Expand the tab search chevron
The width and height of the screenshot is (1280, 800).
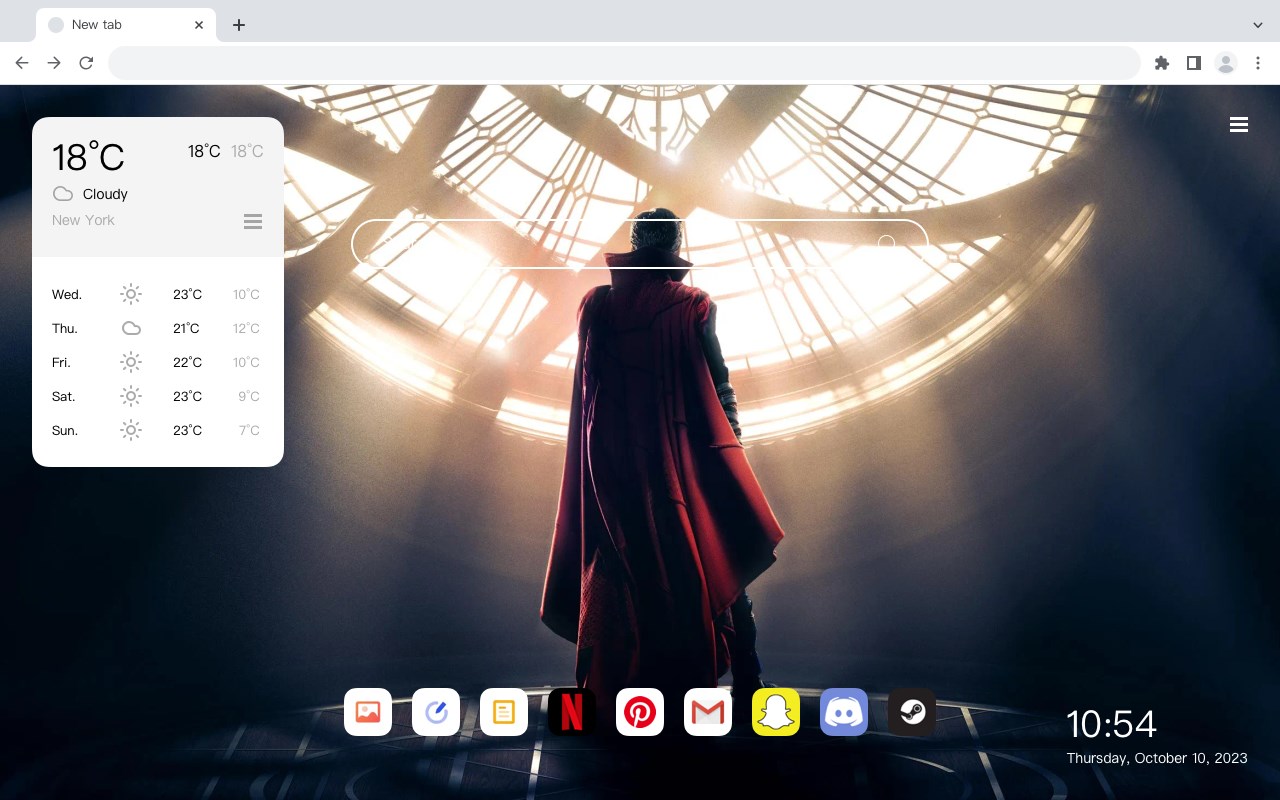pyautogui.click(x=1258, y=25)
